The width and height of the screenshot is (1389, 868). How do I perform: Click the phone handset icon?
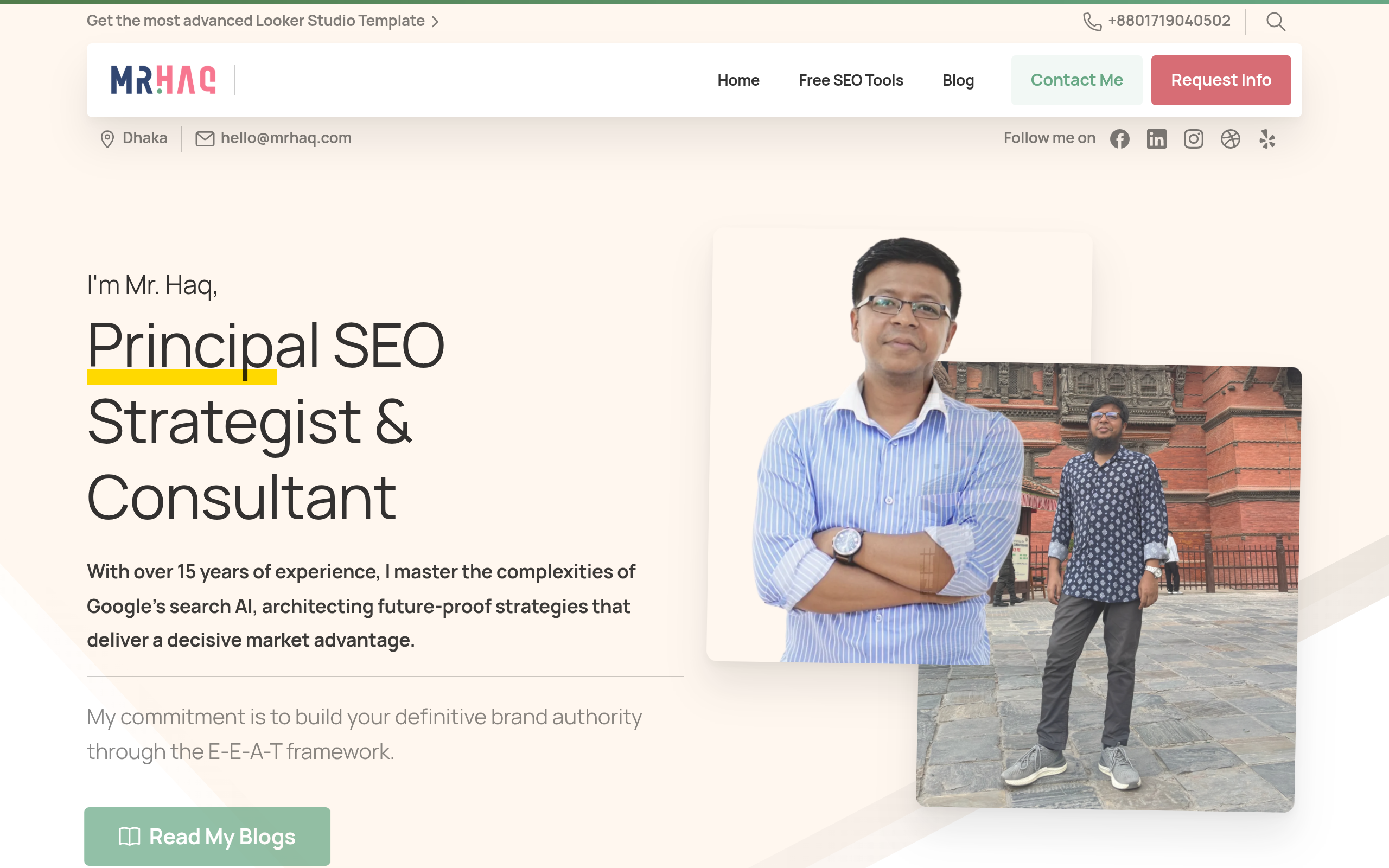pos(1092,22)
